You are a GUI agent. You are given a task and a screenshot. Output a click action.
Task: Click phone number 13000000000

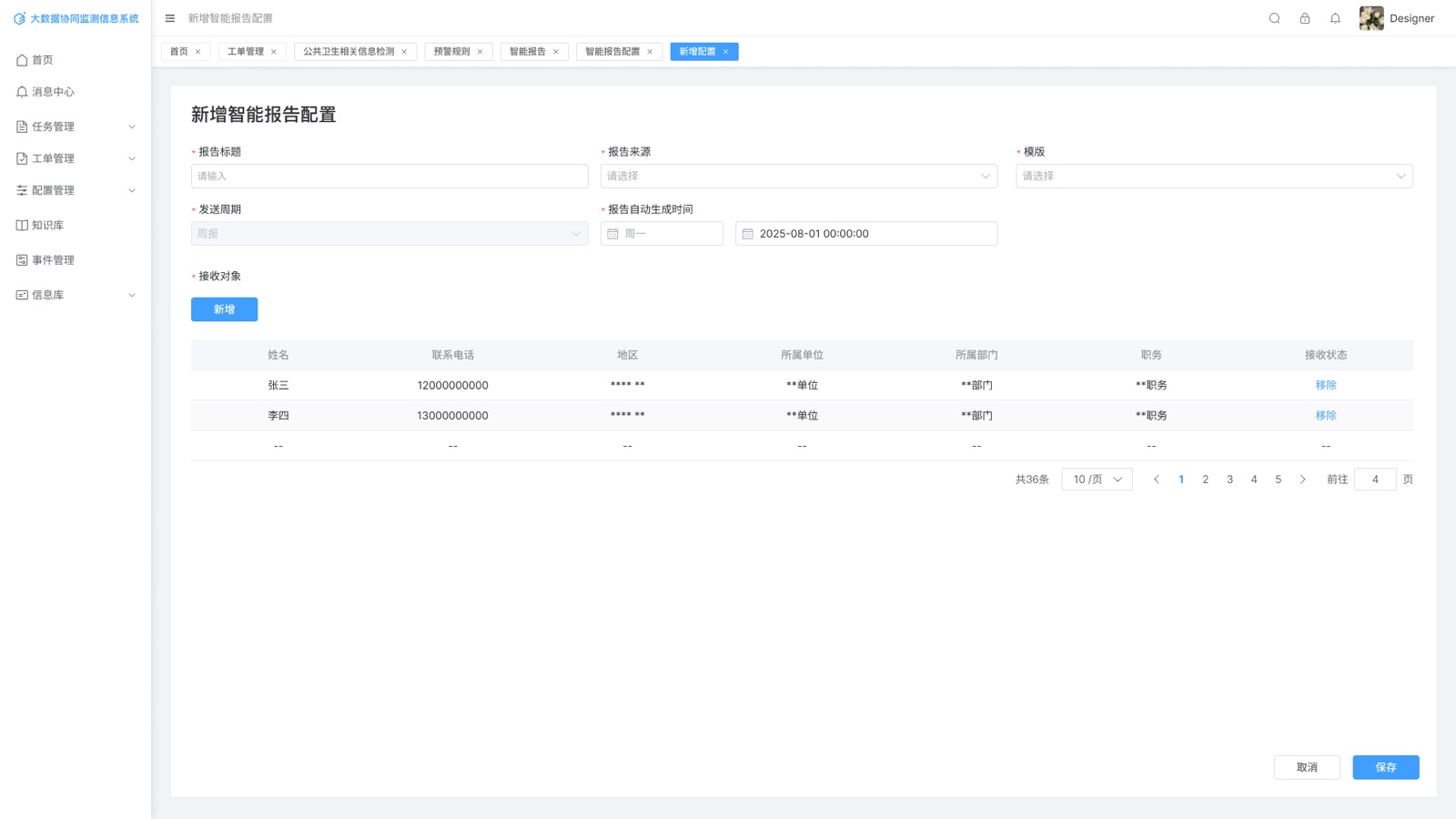452,415
